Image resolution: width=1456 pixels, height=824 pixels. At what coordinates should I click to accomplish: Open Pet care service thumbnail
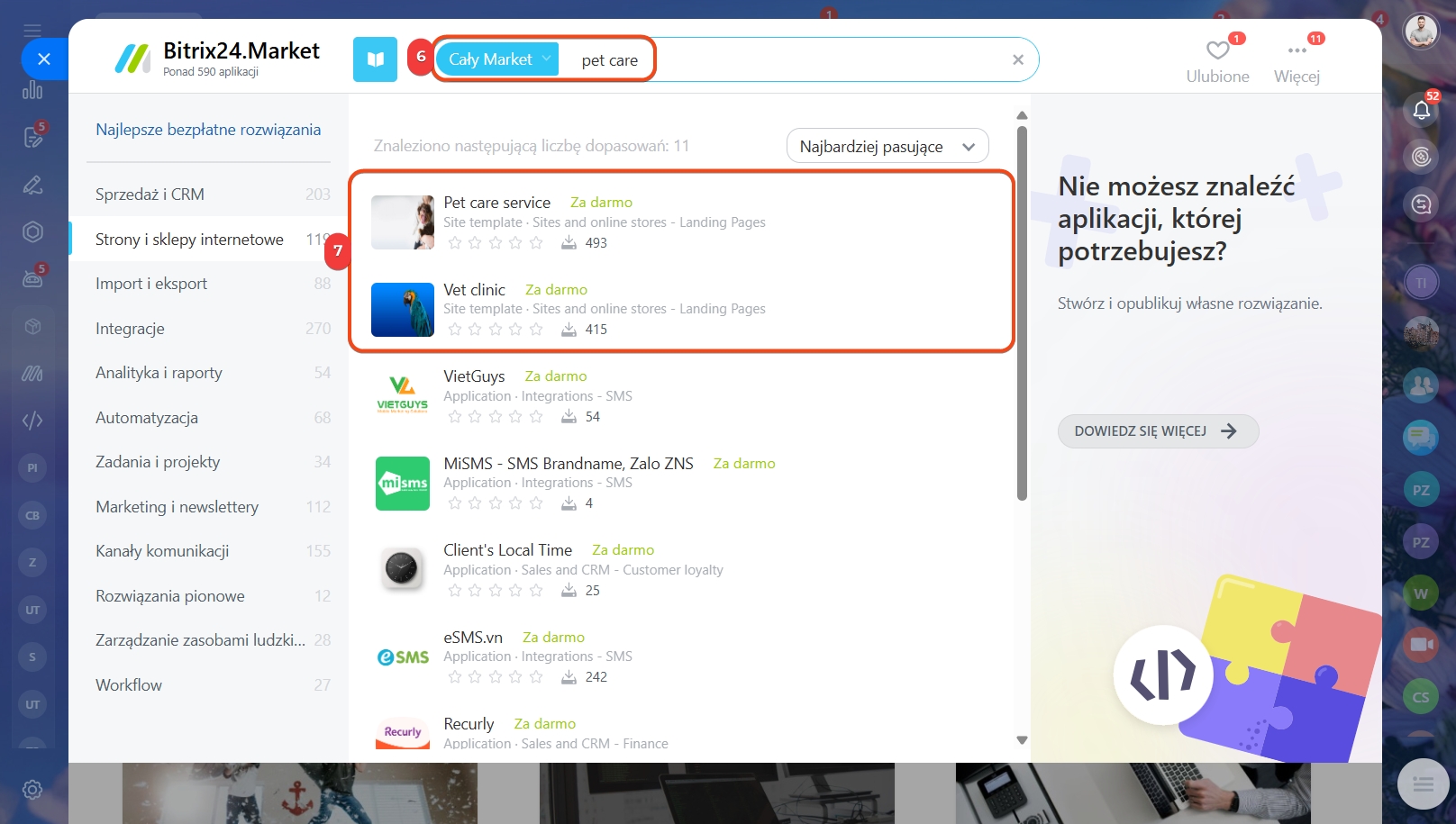pos(403,222)
